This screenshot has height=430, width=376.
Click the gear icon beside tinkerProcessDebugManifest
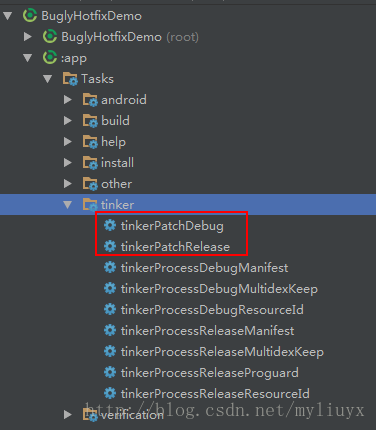tap(110, 268)
